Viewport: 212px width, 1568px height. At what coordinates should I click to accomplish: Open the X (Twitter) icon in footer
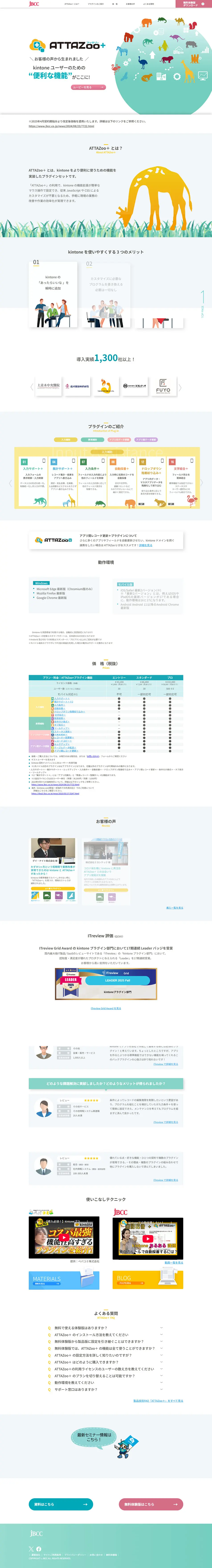pos(31,1549)
